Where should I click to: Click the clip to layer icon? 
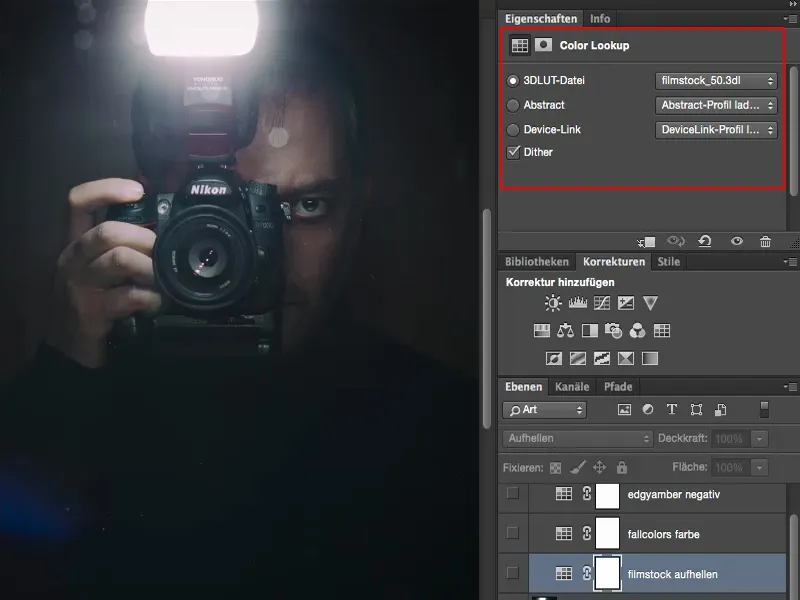coord(646,241)
